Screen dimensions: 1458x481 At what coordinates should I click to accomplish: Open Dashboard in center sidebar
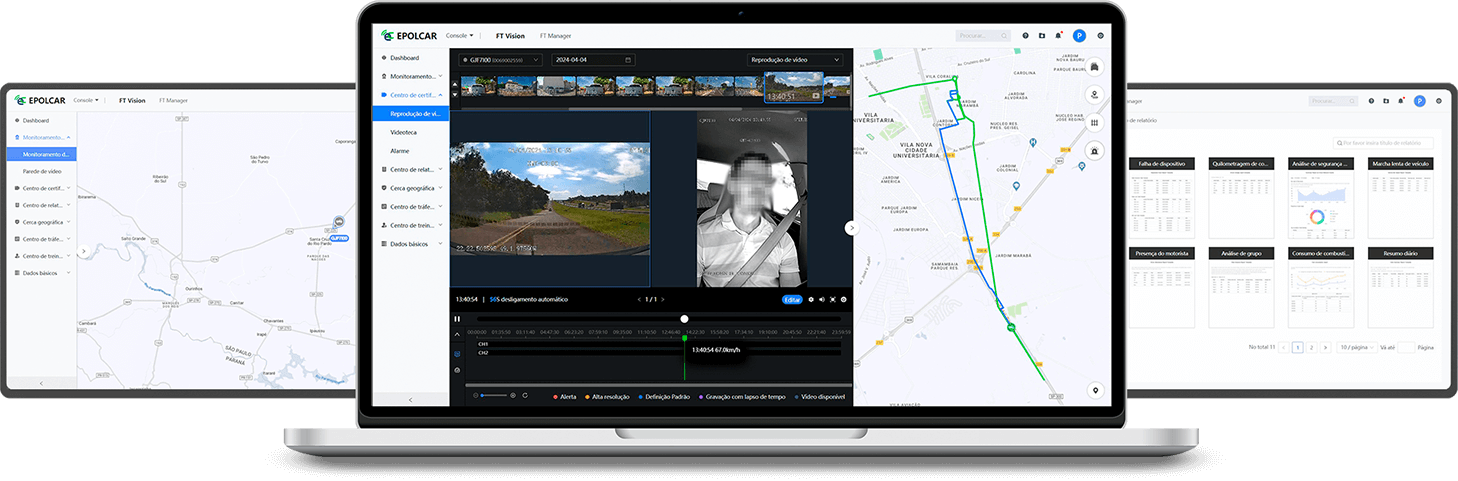[x=405, y=58]
